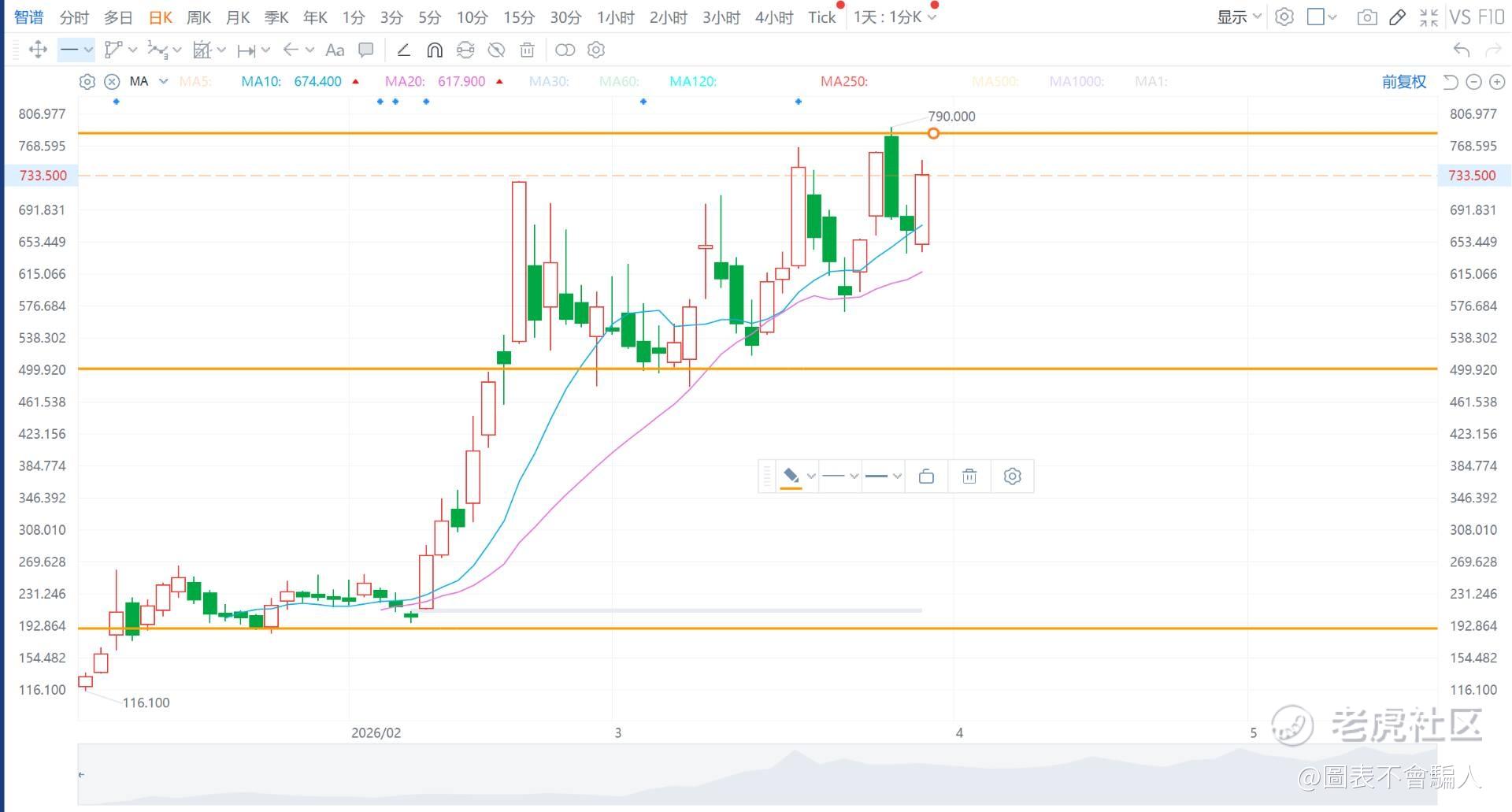The height and width of the screenshot is (812, 1512).
Task: Add a comment bubble annotation
Action: click(x=365, y=50)
